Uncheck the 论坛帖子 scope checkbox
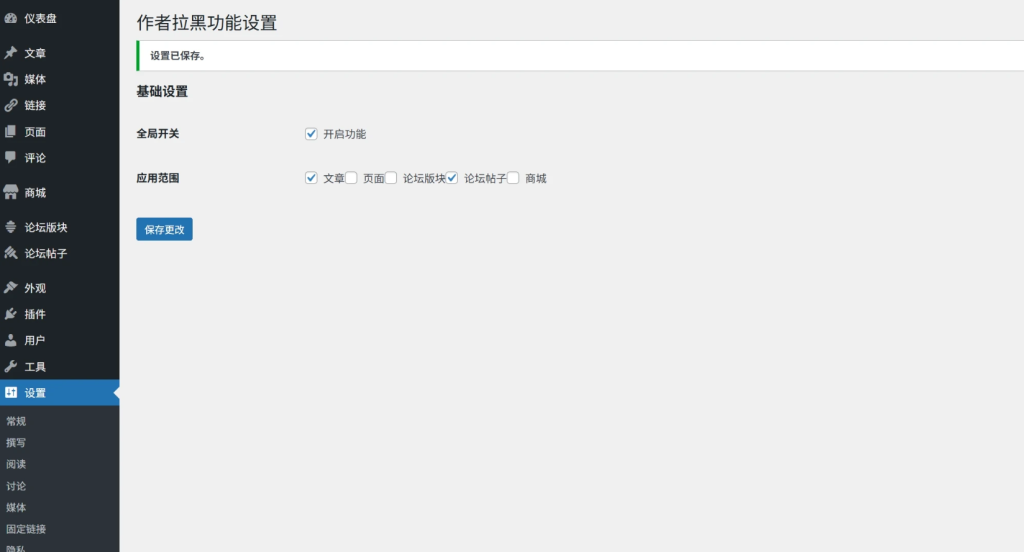The height and width of the screenshot is (552, 1024). (x=452, y=178)
